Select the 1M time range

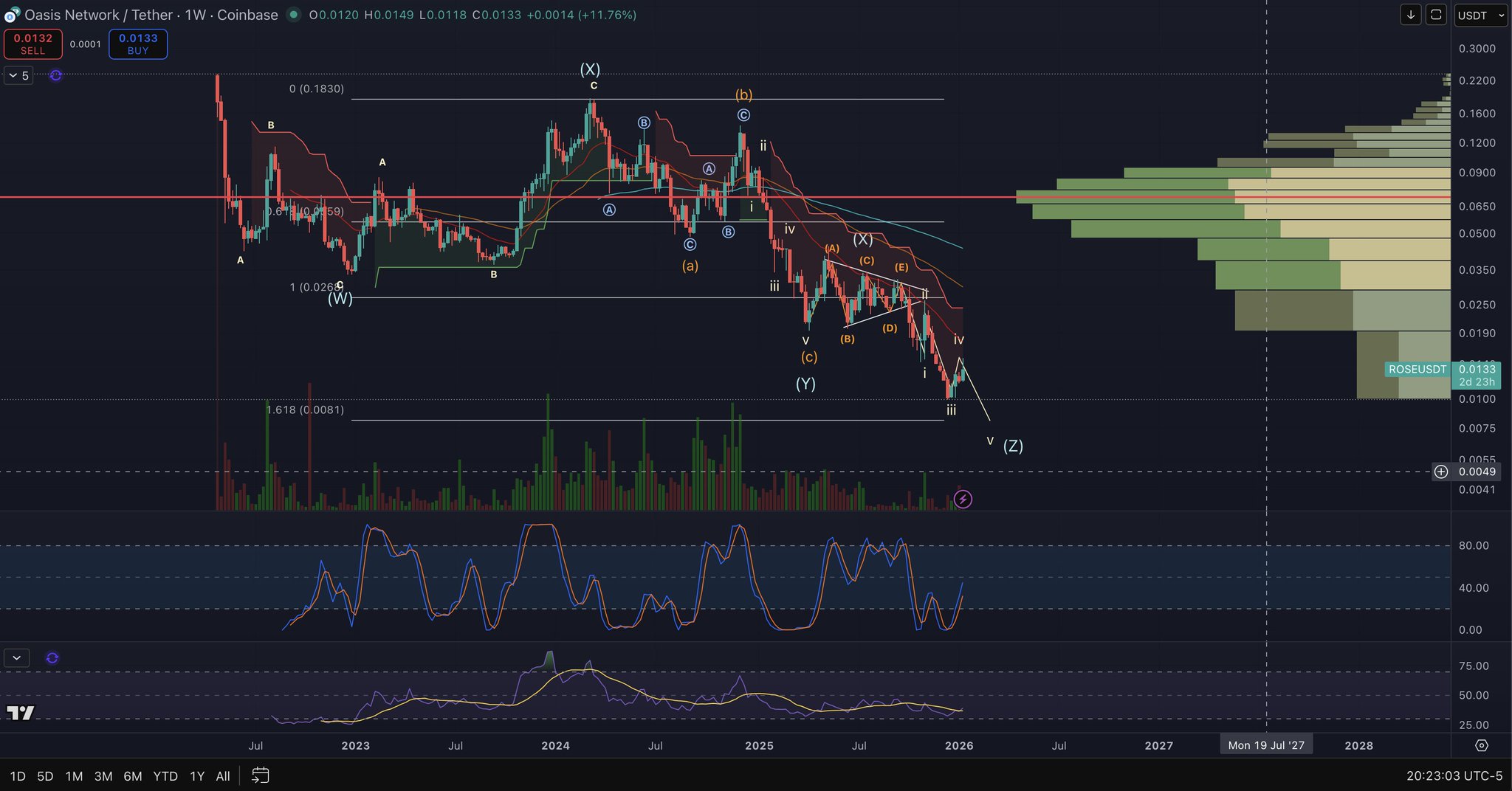click(74, 776)
